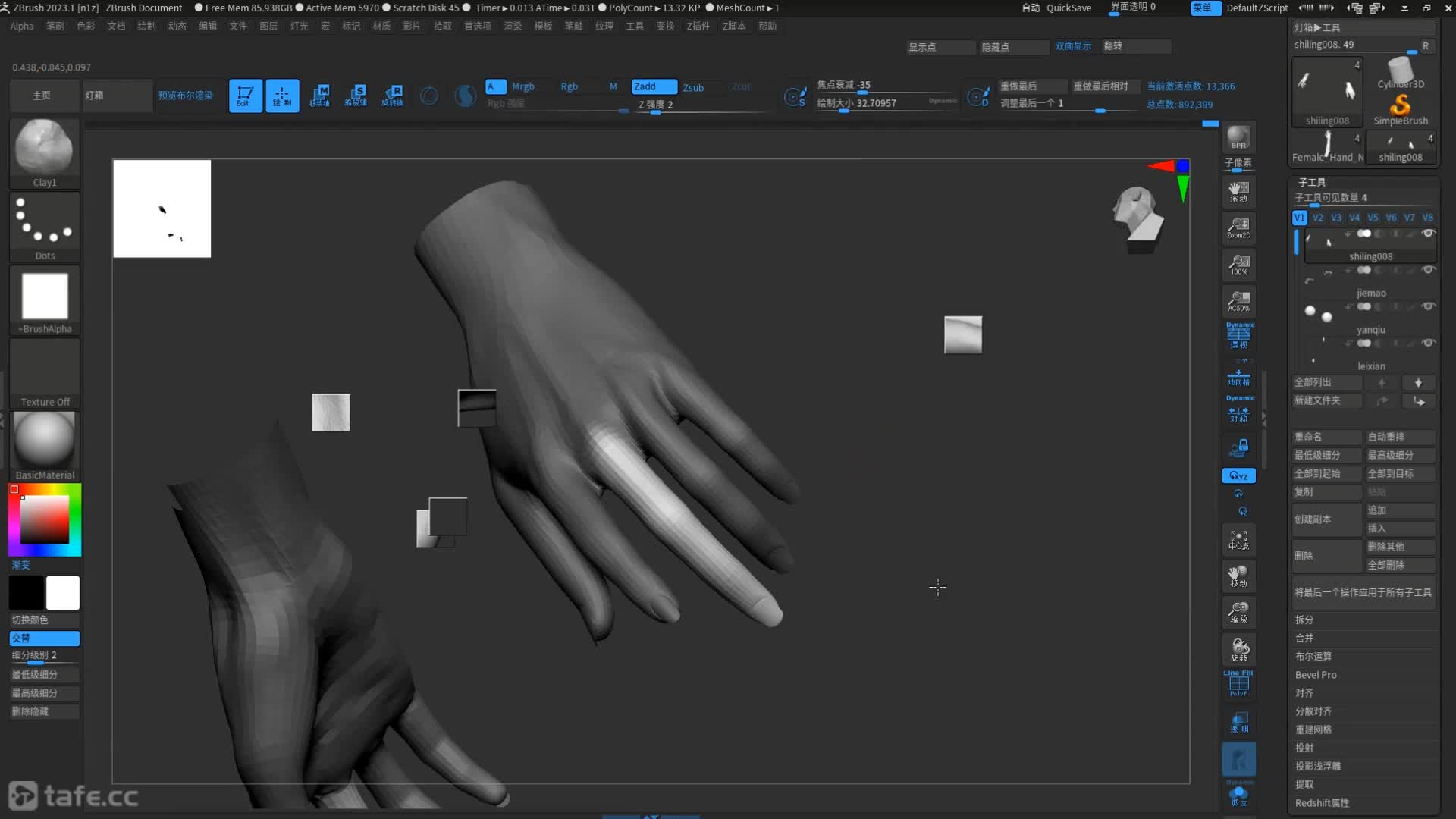Click the frame center (中心点) icon

[1238, 539]
